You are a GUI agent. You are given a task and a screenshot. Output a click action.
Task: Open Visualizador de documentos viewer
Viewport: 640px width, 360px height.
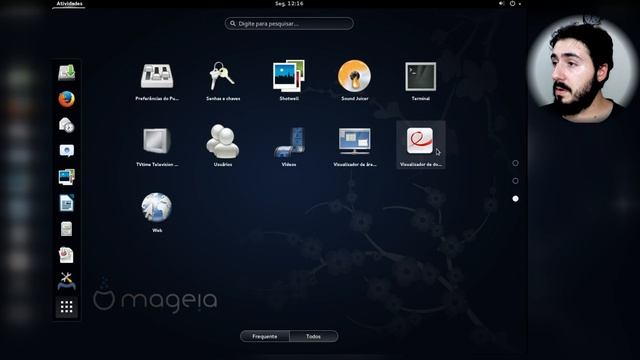[420, 146]
